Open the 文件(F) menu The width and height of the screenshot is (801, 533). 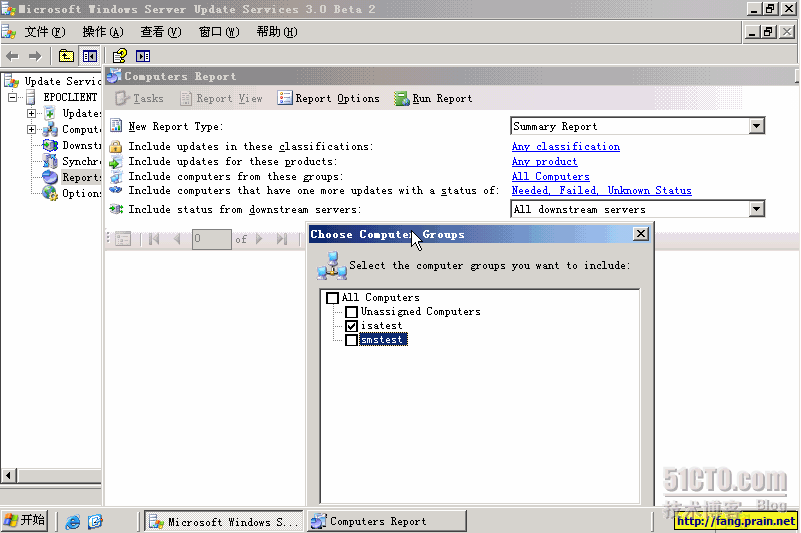coord(45,32)
